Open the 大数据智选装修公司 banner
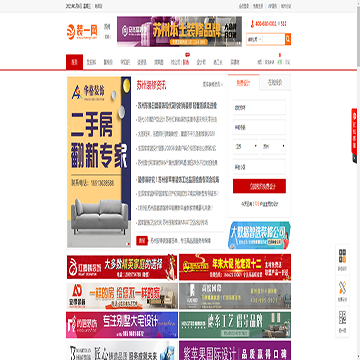This screenshot has height=360, width=360. pos(259,235)
